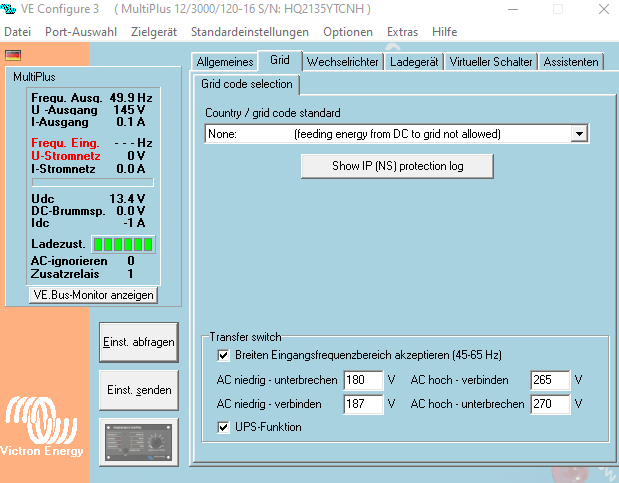The height and width of the screenshot is (483, 619).
Task: Expand the Country / grid code dropdown arrow
Action: point(579,134)
